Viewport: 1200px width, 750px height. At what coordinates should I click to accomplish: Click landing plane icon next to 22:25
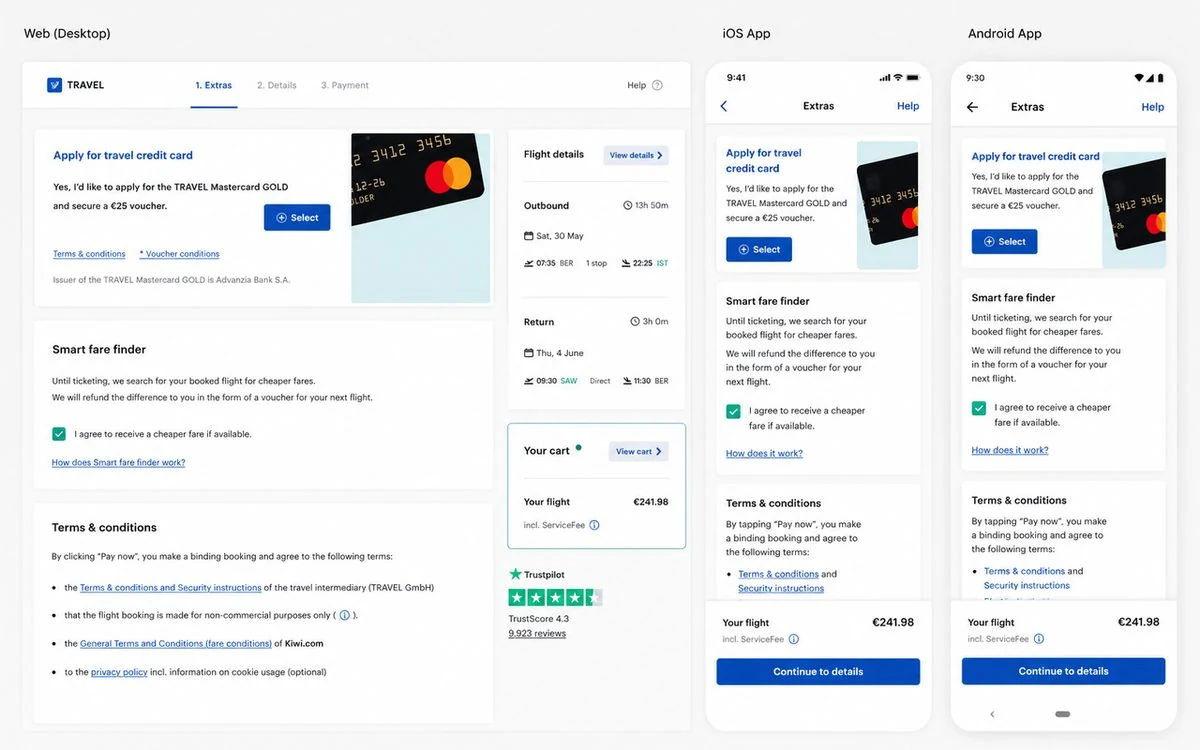626,263
